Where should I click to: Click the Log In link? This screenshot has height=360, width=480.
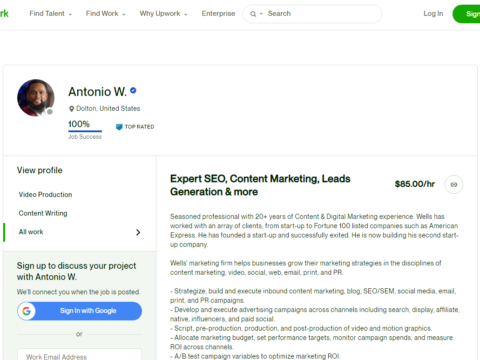433,14
